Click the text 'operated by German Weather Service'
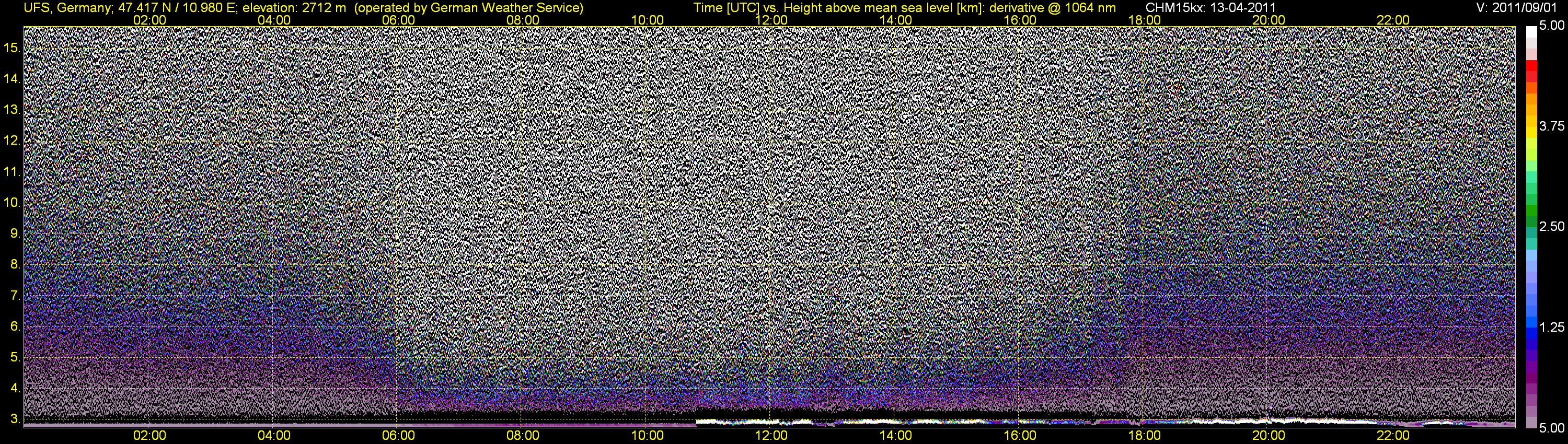1568x444 pixels. coord(468,7)
